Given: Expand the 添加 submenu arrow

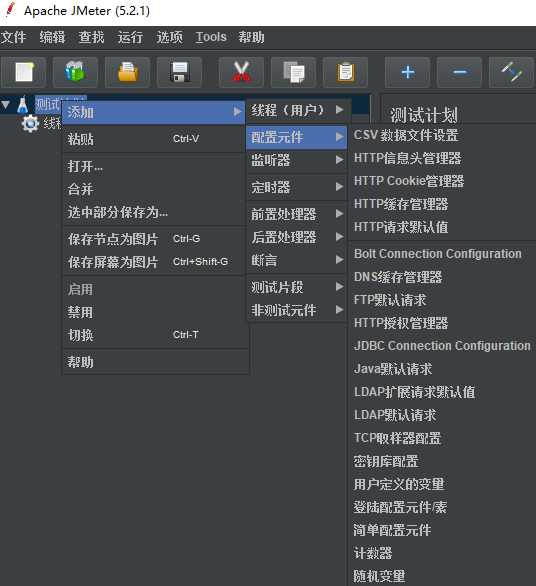Looking at the screenshot, I should click(237, 112).
